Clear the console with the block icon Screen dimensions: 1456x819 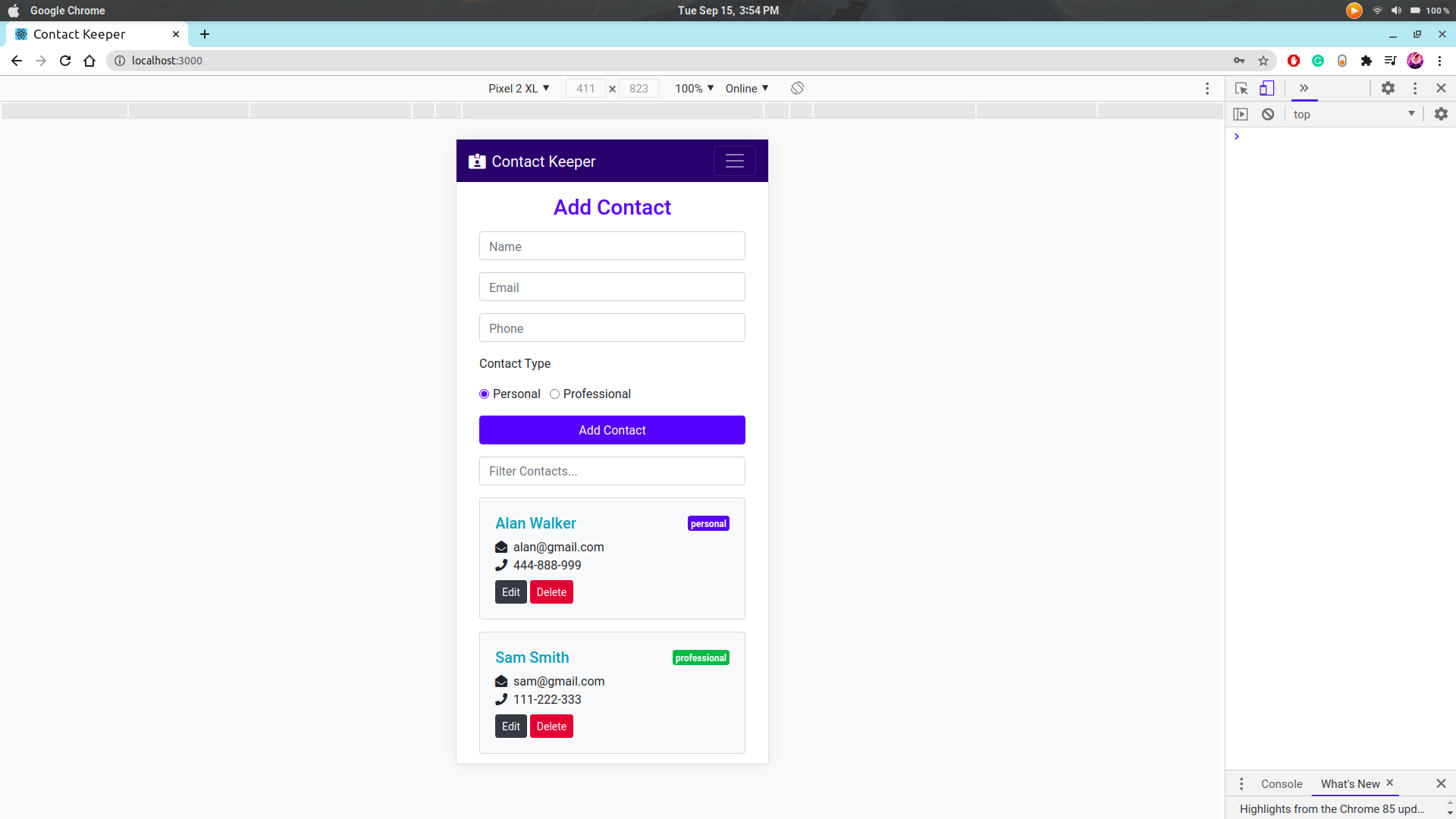(x=1268, y=114)
